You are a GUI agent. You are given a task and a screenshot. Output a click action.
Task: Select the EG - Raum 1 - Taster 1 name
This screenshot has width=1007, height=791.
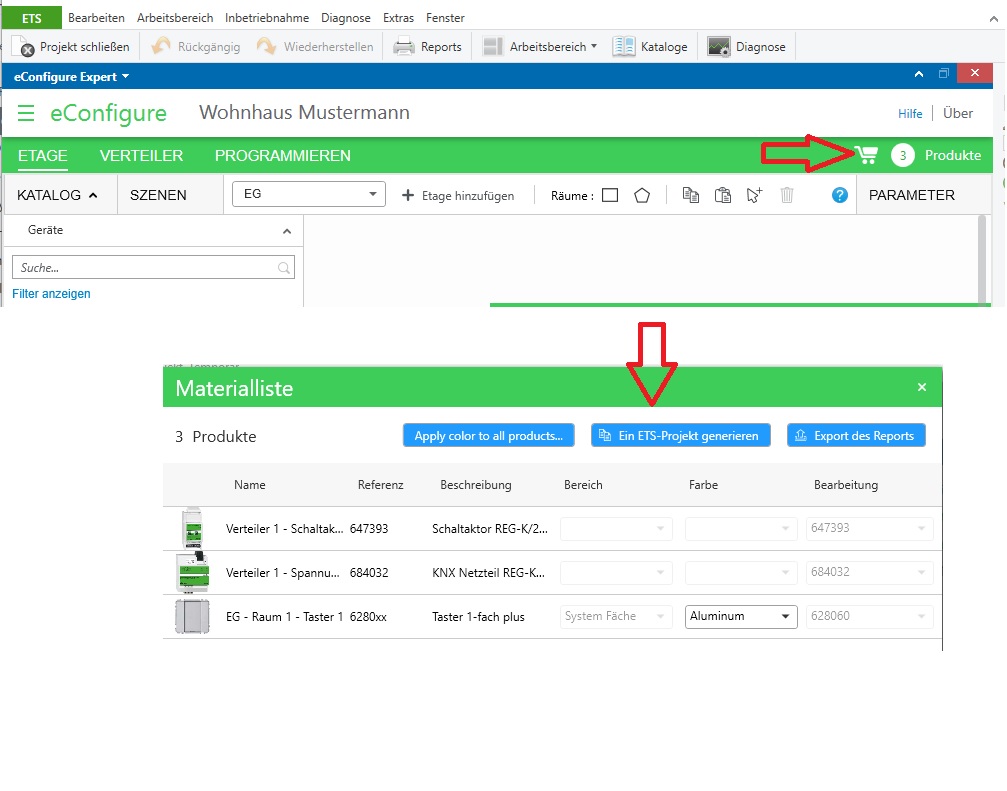pyautogui.click(x=284, y=616)
